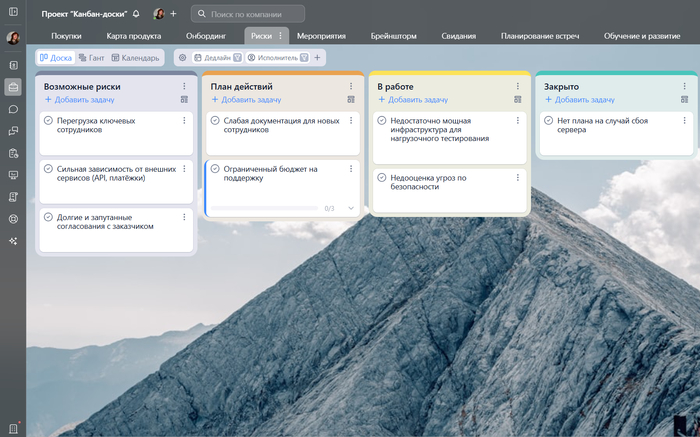
Task: Open the lifebuoy support icon in sidebar
Action: pyautogui.click(x=13, y=219)
